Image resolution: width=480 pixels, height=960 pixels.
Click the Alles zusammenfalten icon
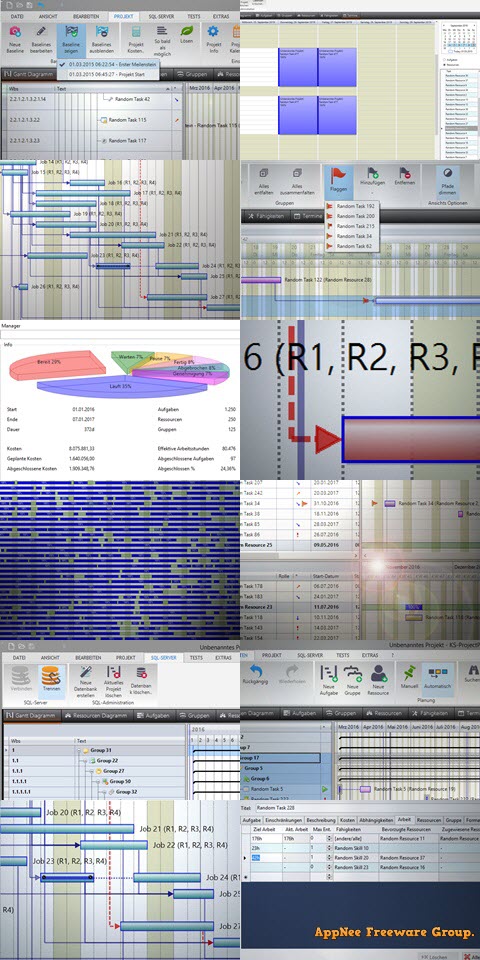(297, 173)
